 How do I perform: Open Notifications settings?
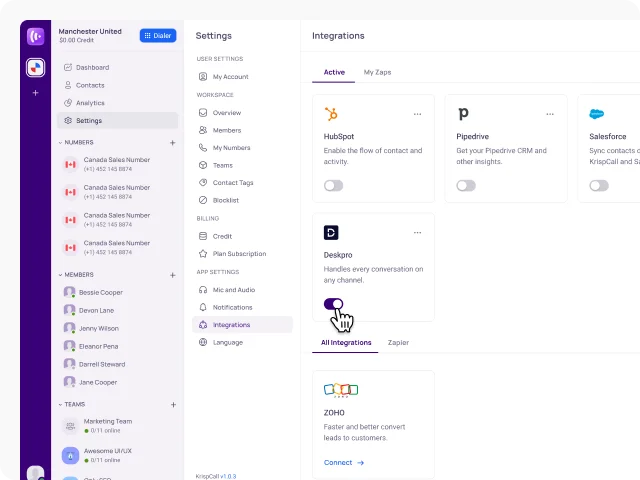coord(226,307)
